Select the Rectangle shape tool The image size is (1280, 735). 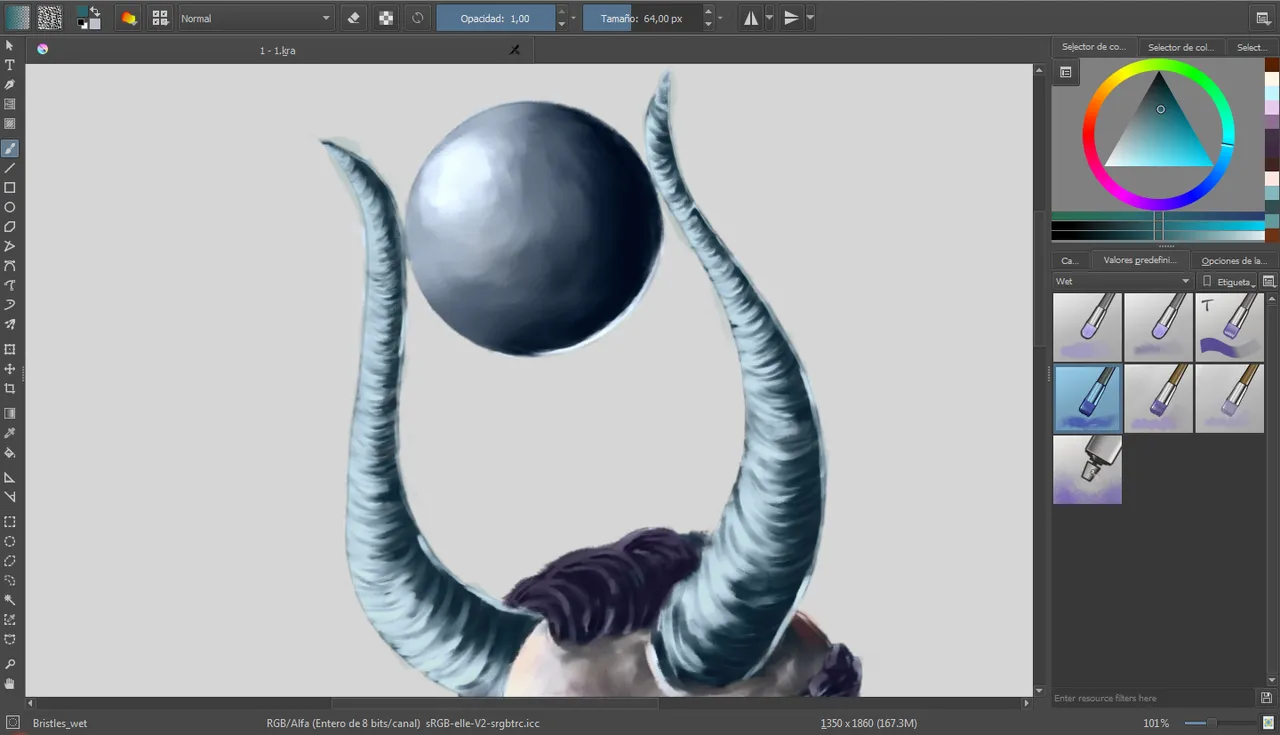coord(10,187)
